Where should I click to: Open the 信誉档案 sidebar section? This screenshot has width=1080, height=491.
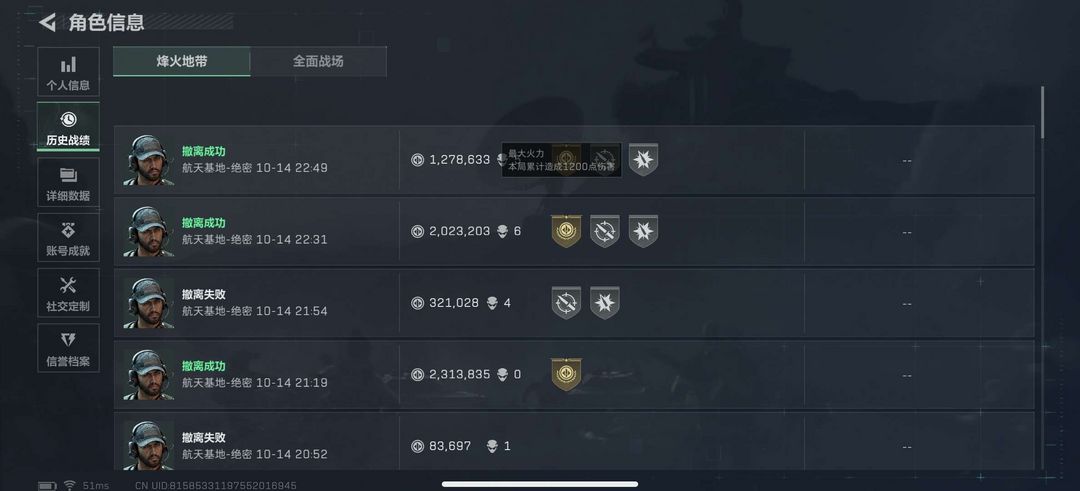point(68,348)
